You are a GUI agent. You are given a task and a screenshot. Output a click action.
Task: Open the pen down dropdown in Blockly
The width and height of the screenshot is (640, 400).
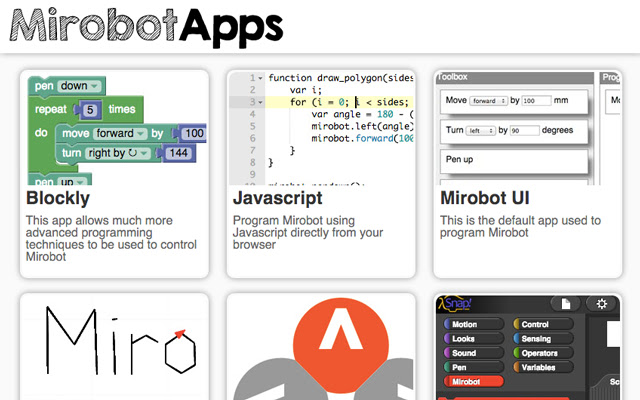pos(79,86)
